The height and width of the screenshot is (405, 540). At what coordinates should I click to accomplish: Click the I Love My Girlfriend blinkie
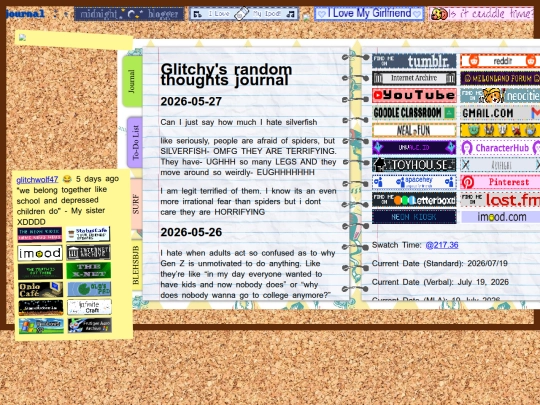click(x=369, y=14)
